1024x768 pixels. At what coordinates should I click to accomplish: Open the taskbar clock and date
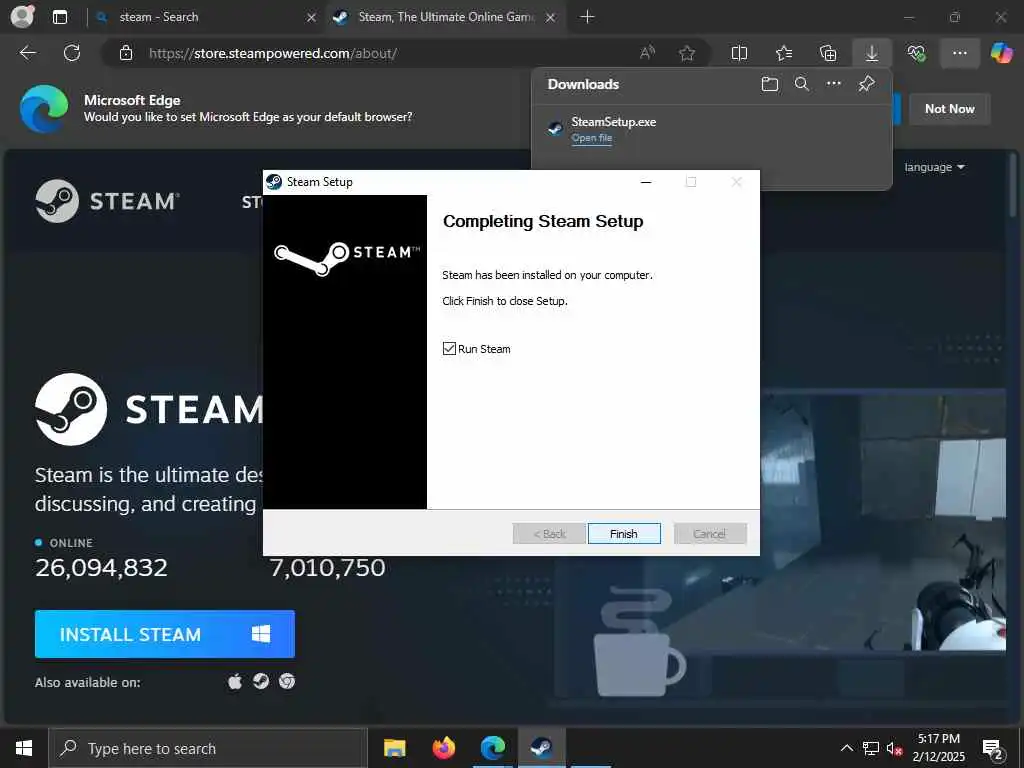(x=938, y=748)
